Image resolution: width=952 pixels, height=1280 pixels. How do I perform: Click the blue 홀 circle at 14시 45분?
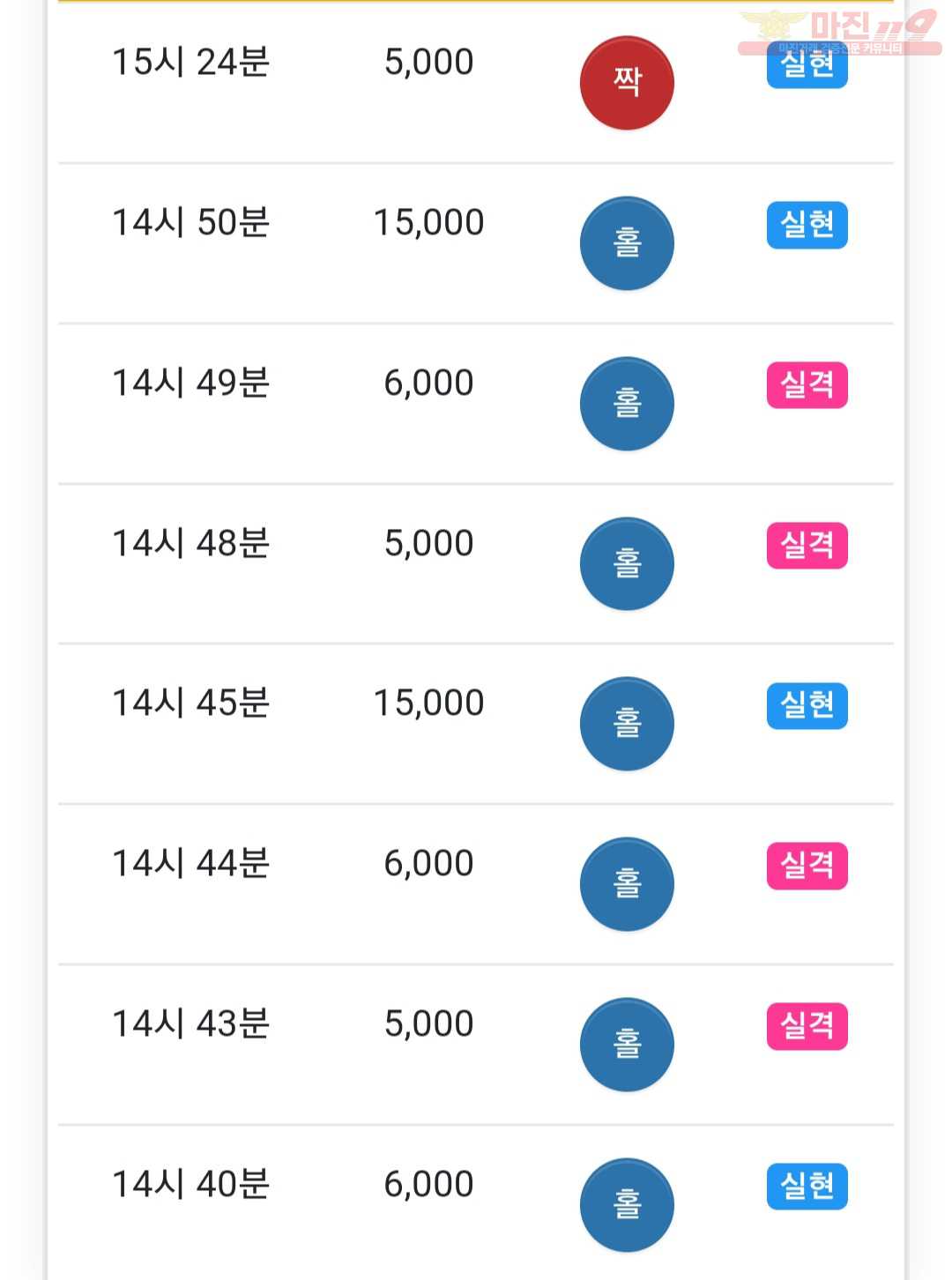tap(627, 724)
